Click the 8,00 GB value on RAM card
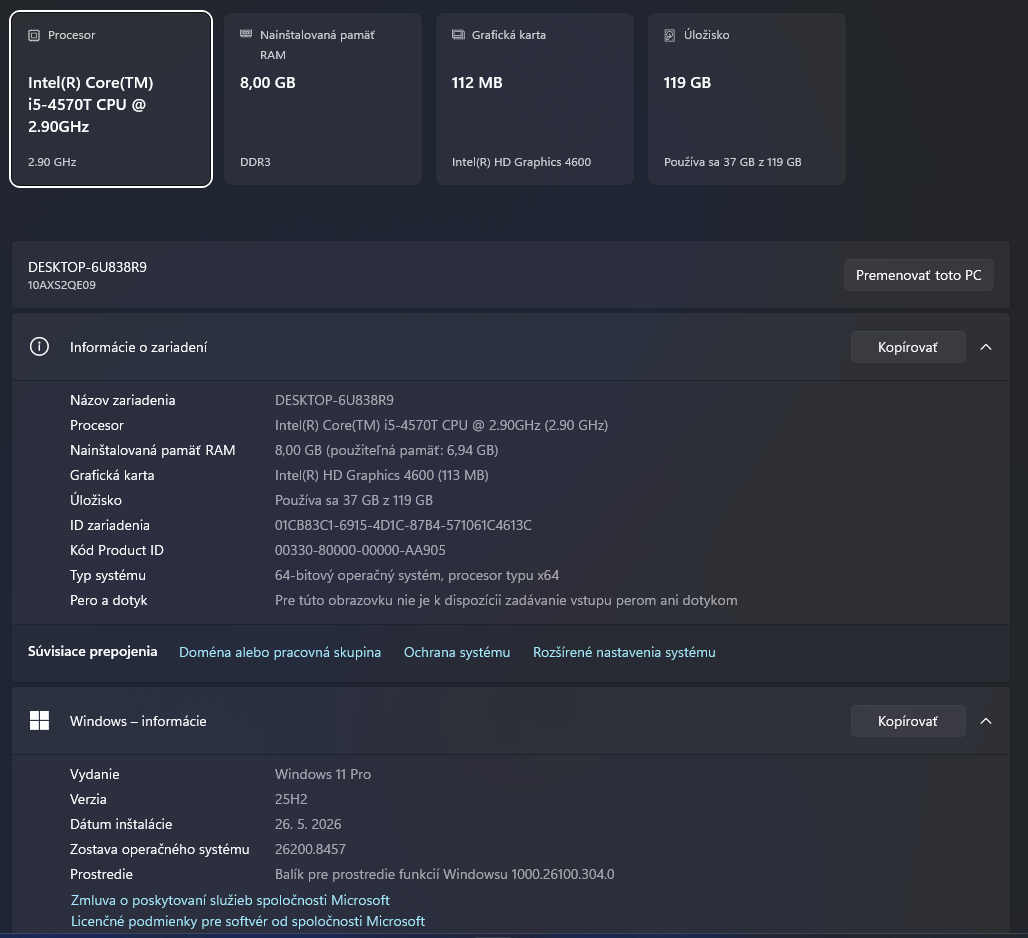Viewport: 1028px width, 938px height. 267,83
